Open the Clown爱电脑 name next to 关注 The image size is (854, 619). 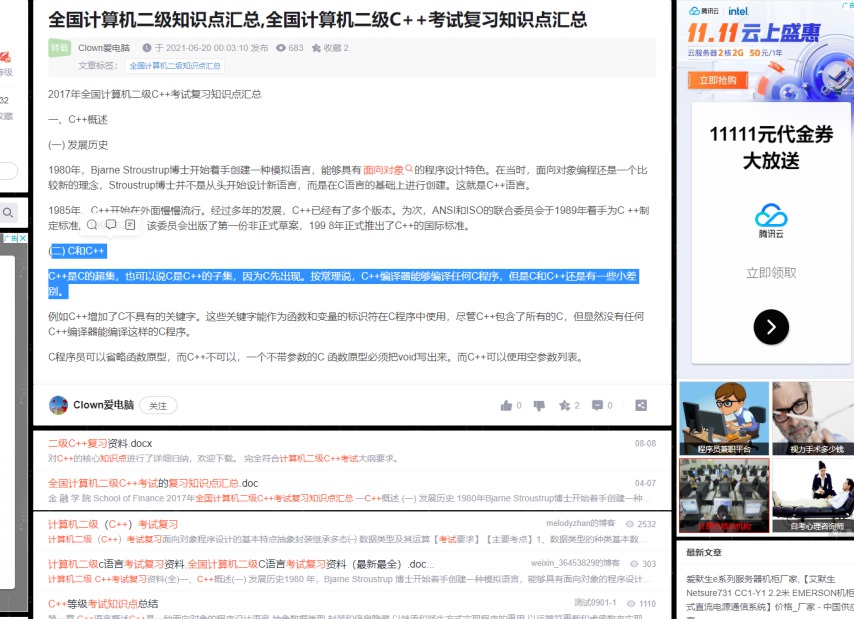pos(103,405)
